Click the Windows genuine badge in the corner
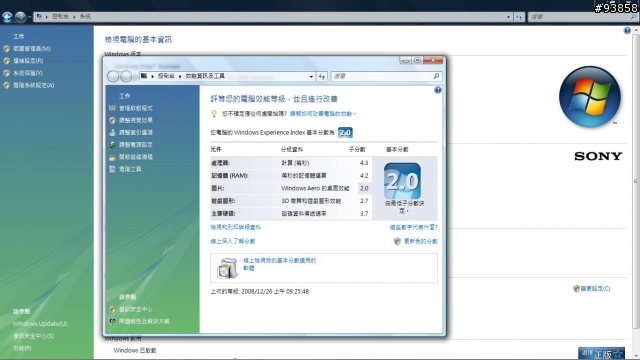640x360 pixels. (601, 353)
